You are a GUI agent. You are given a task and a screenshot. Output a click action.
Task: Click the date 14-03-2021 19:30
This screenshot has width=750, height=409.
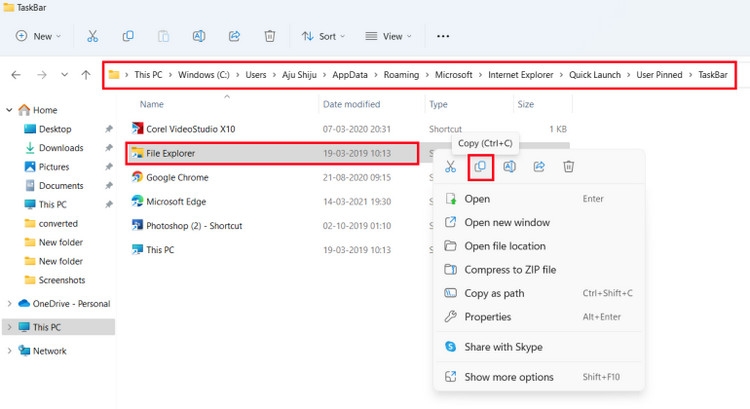click(x=357, y=201)
